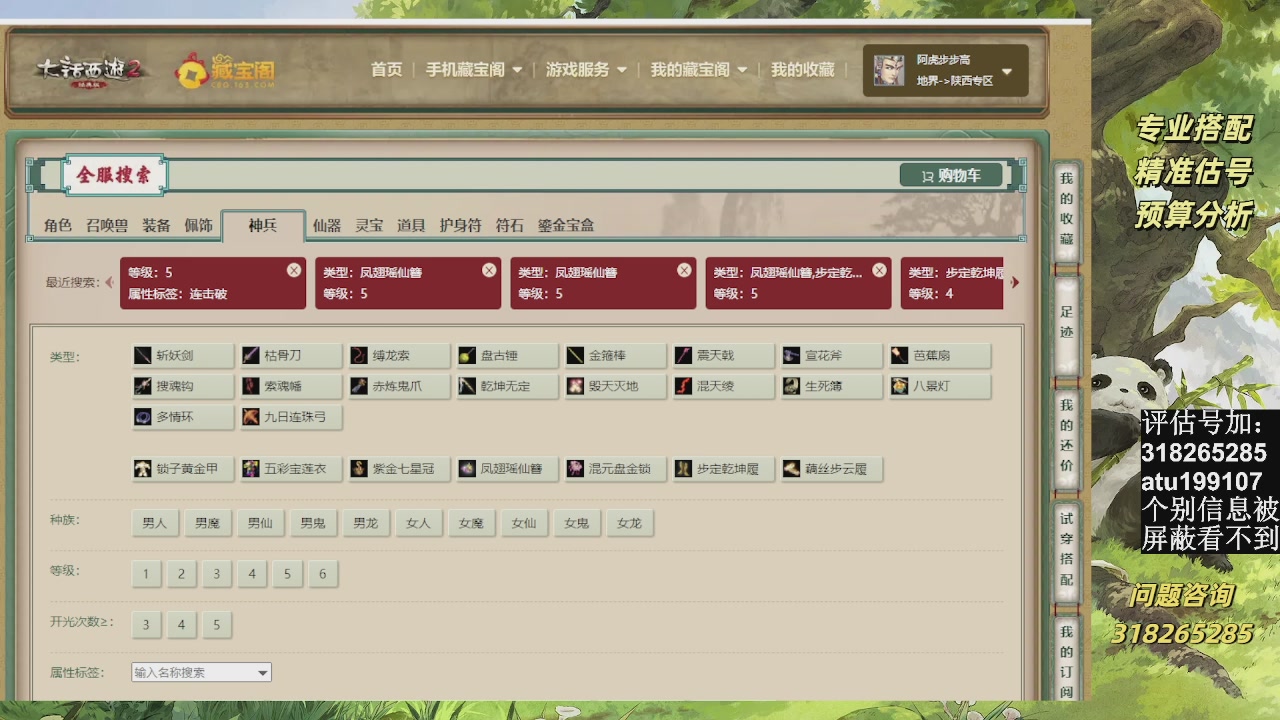Go to 首页 home link

386,70
